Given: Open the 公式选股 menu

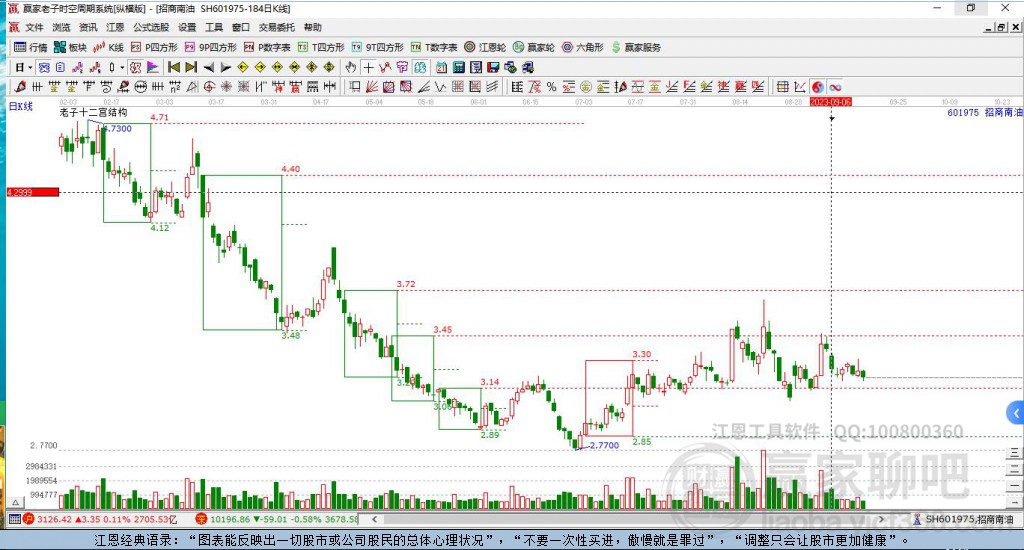Looking at the screenshot, I should click(x=151, y=27).
